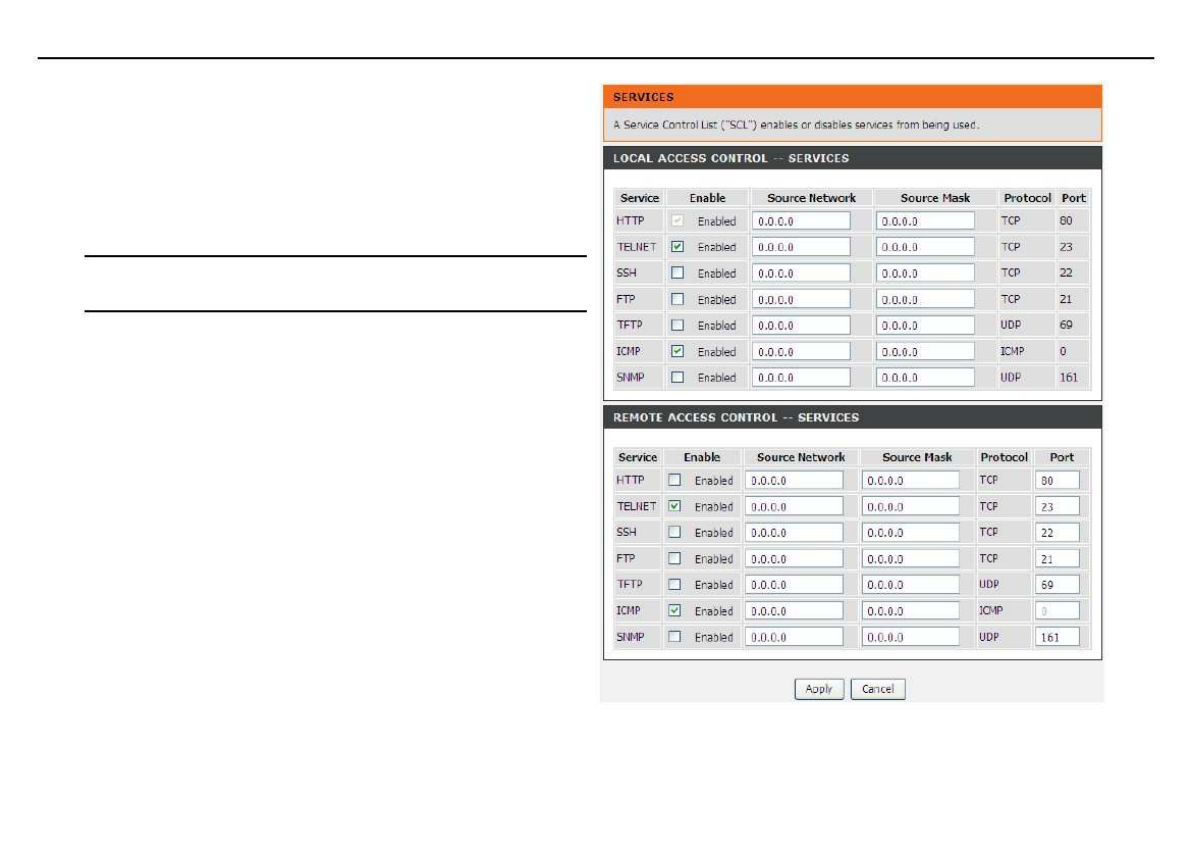
Task: Edit remote SSH Source Mask field
Action: pos(911,533)
